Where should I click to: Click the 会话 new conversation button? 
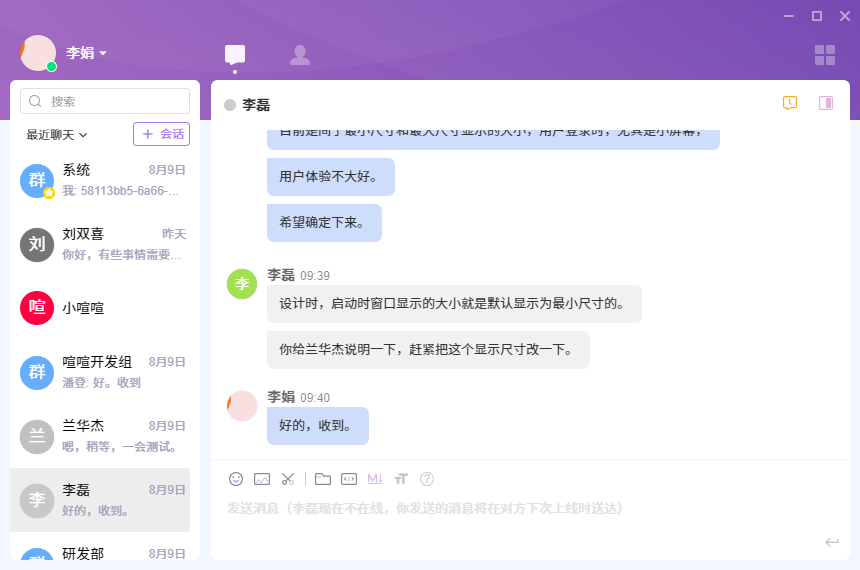pyautogui.click(x=161, y=134)
